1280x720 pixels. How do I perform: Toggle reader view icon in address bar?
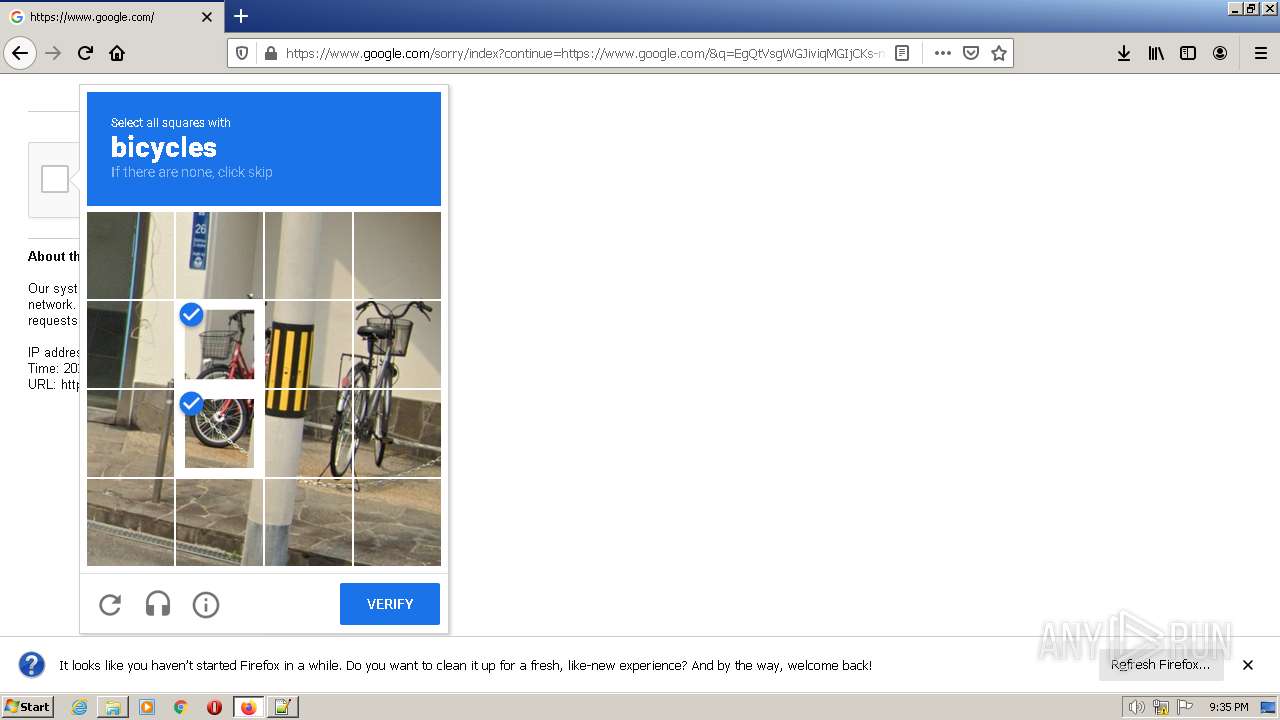902,53
